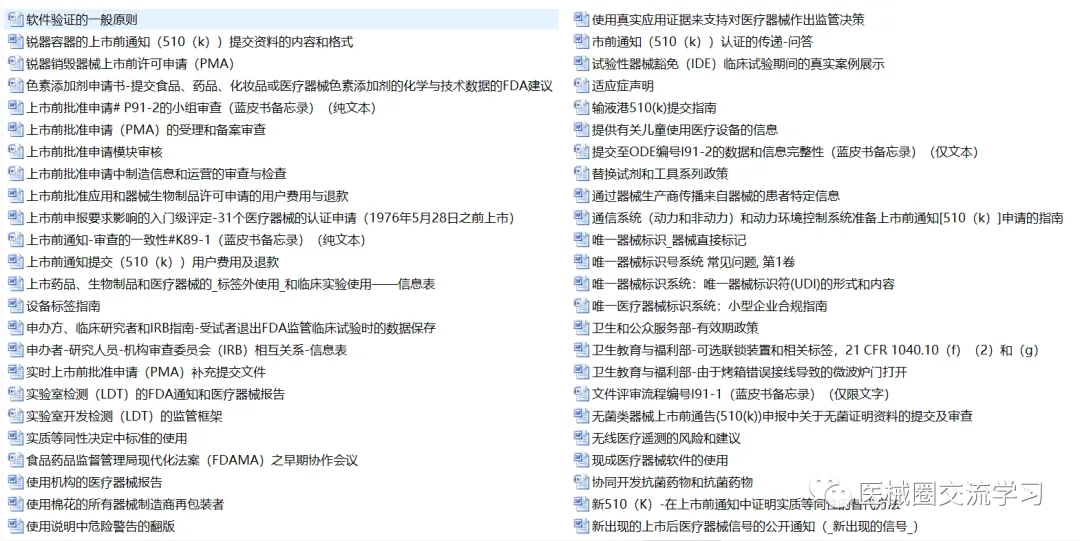This screenshot has height=541, width=1080.
Task: Click the document icon for 实验室开发检测（LDT）的监管框架
Action: 15,416
